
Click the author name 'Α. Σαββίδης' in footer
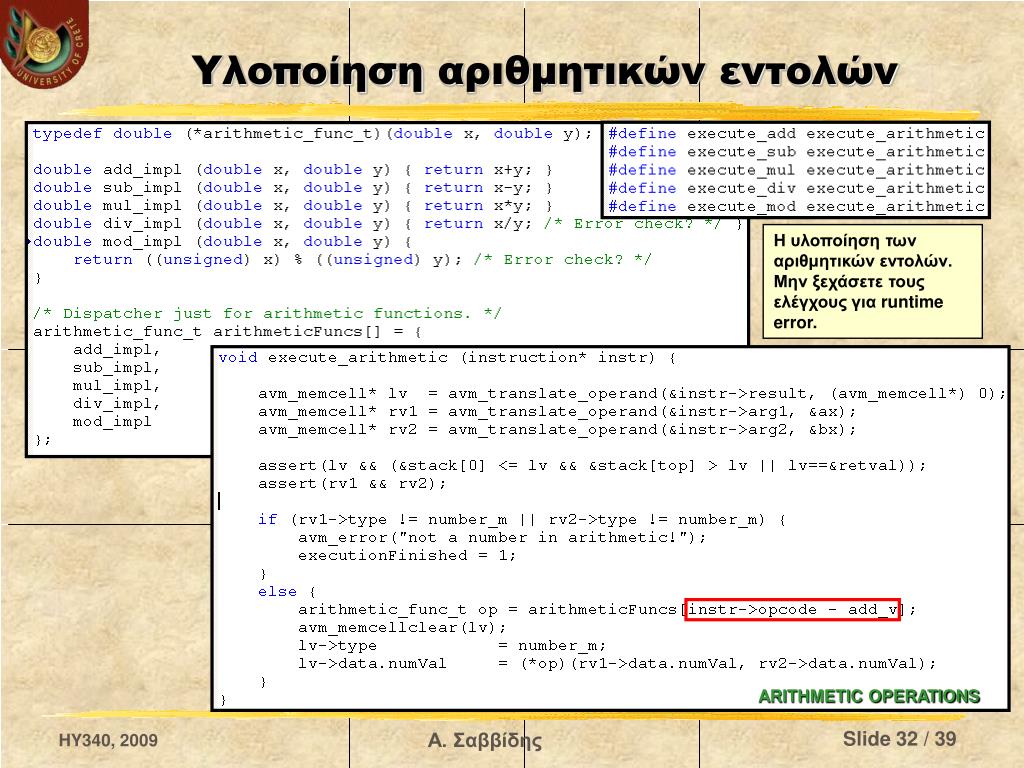point(485,741)
